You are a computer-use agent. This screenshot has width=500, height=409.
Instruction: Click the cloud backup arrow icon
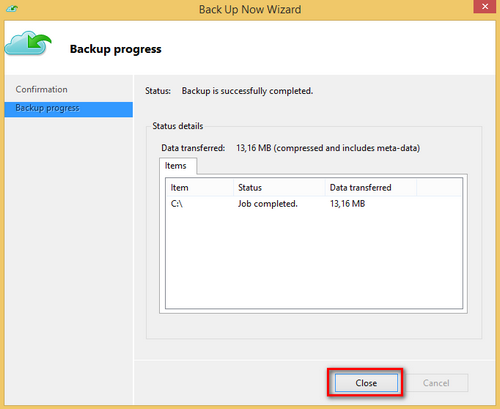click(28, 43)
